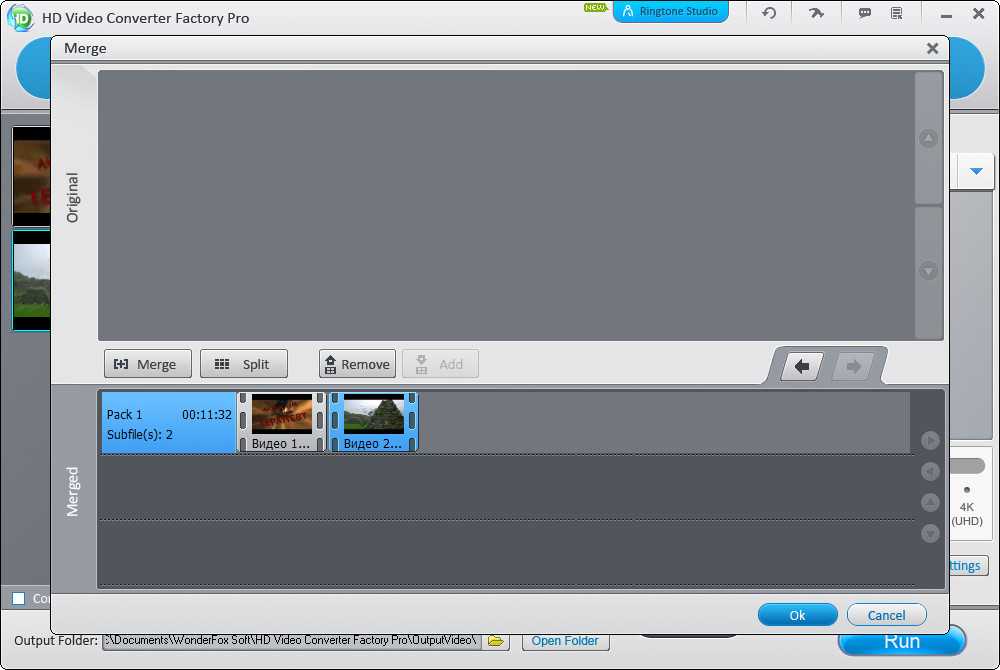Image resolution: width=1000 pixels, height=670 pixels.
Task: Click the NEW badge beside Ringtone Studio
Action: click(596, 8)
